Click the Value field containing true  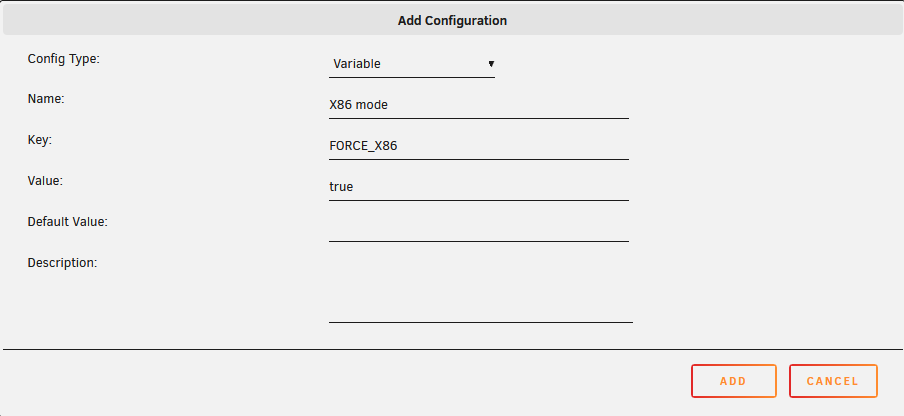(479, 187)
